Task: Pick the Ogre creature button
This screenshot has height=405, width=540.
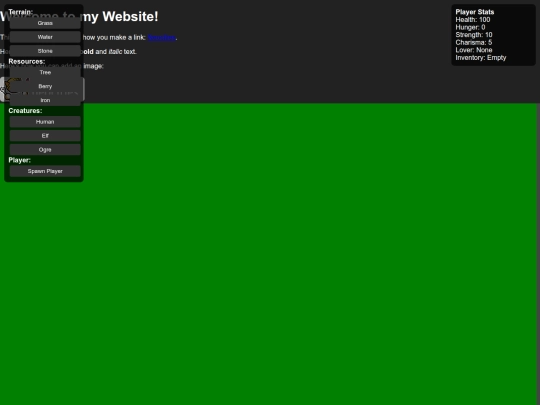Action: [45, 150]
